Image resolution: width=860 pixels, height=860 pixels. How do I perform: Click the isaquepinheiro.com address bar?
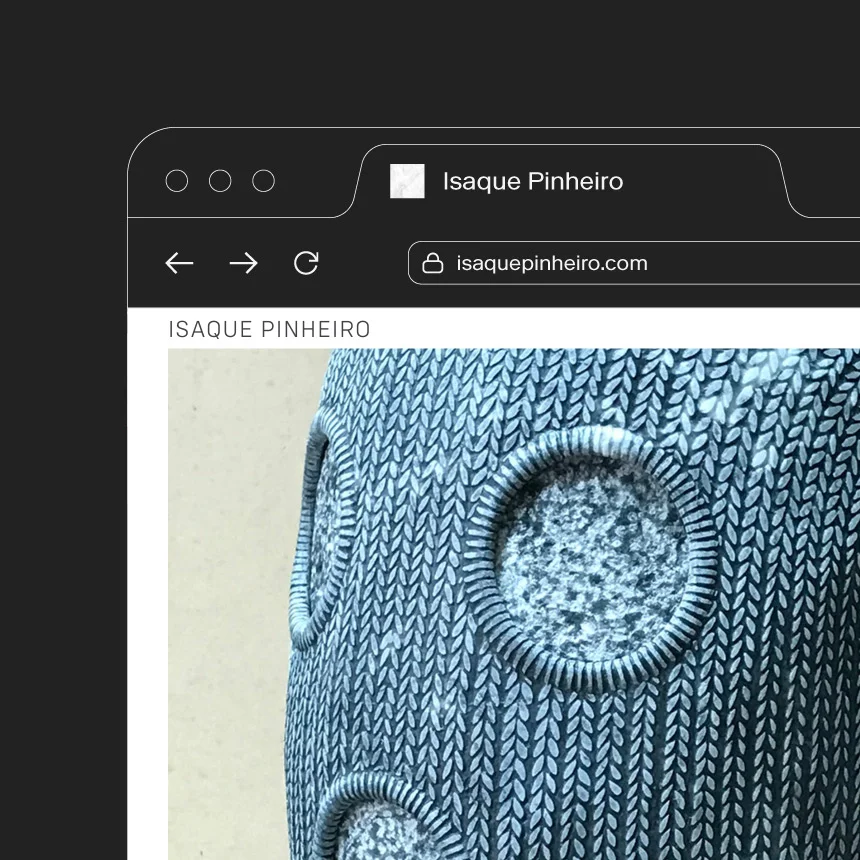tap(634, 263)
